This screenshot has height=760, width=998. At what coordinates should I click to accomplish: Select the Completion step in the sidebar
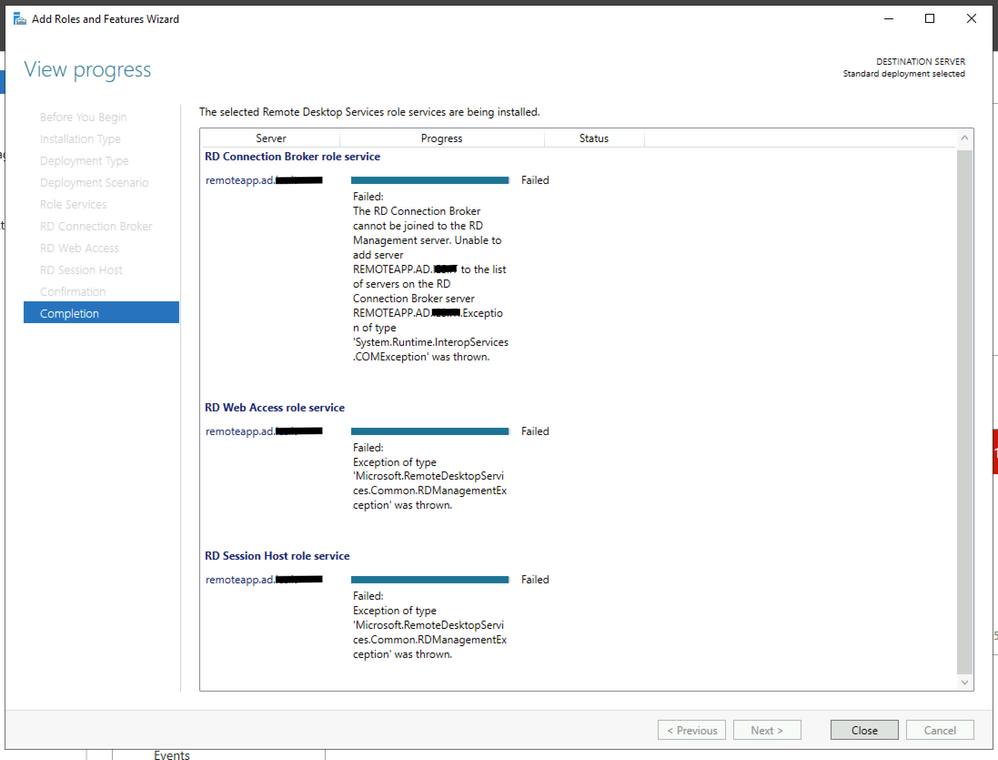pyautogui.click(x=101, y=313)
